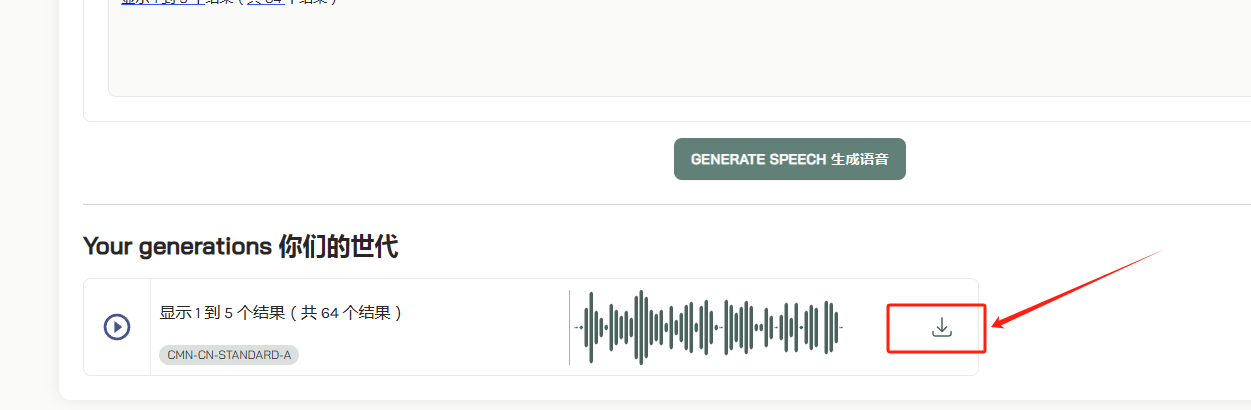Click the CMN-CN-STANDARD-A voice tag
Image resolution: width=1251 pixels, height=410 pixels.
pos(229,355)
